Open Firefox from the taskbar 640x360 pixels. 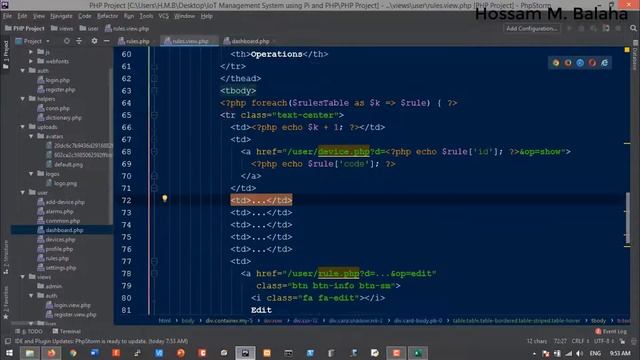[51, 353]
